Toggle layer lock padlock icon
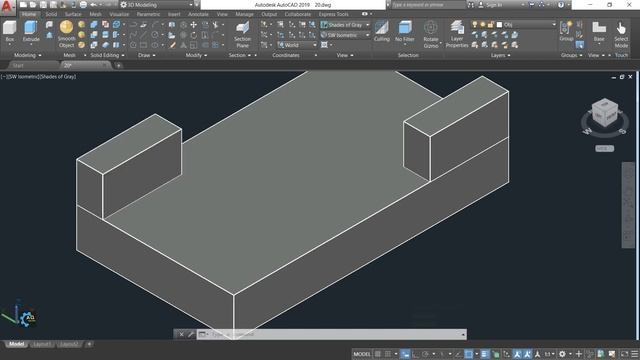This screenshot has height=360, width=640. (x=490, y=25)
